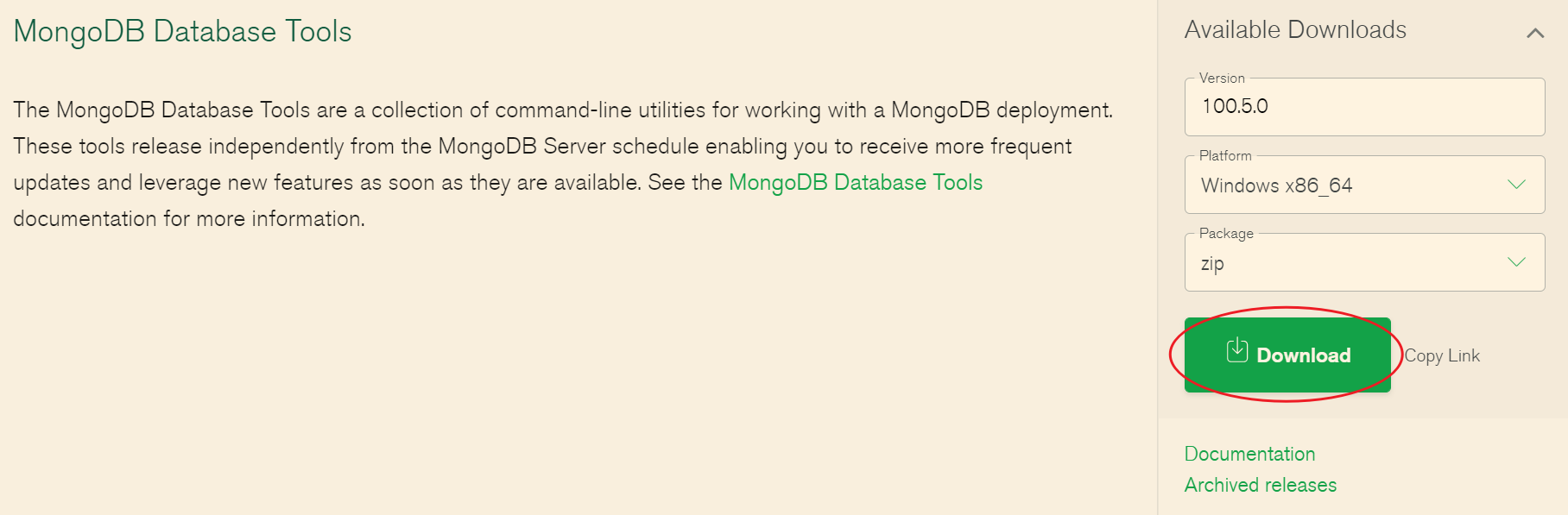Click the MongoDB Database Tools documentation hyperlink

[x=856, y=182]
